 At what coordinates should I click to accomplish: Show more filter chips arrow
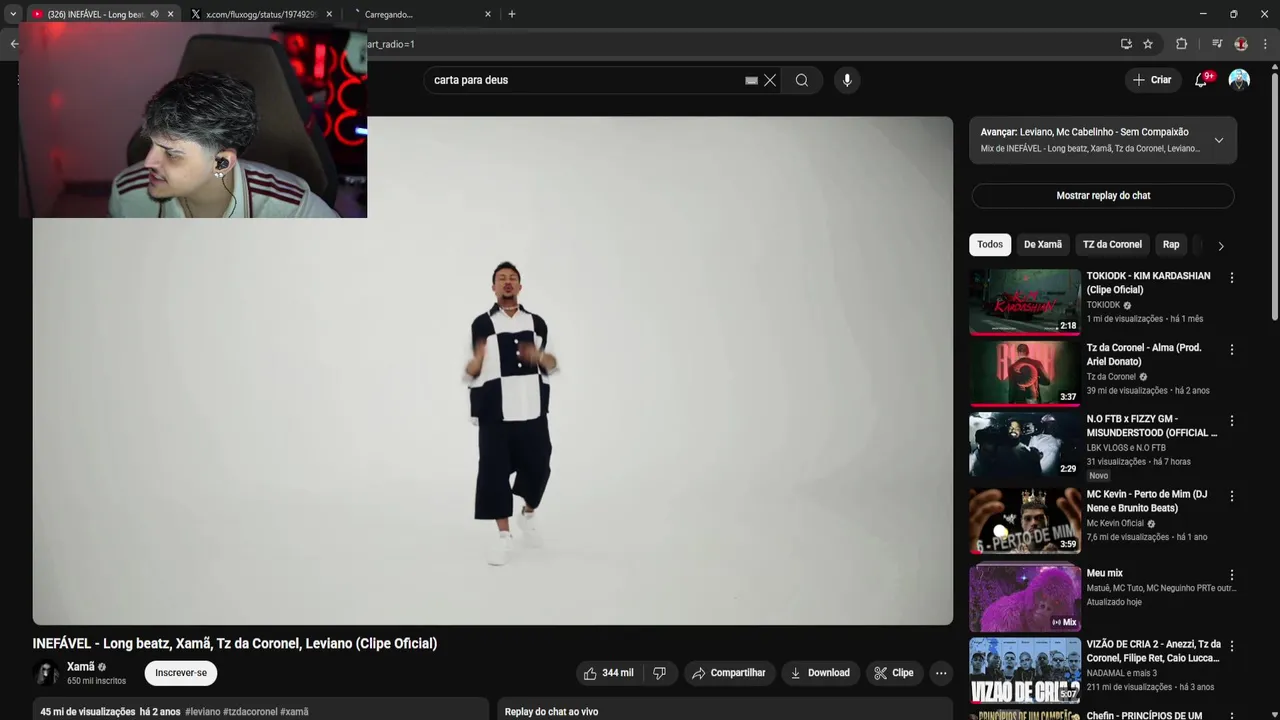coord(1220,245)
